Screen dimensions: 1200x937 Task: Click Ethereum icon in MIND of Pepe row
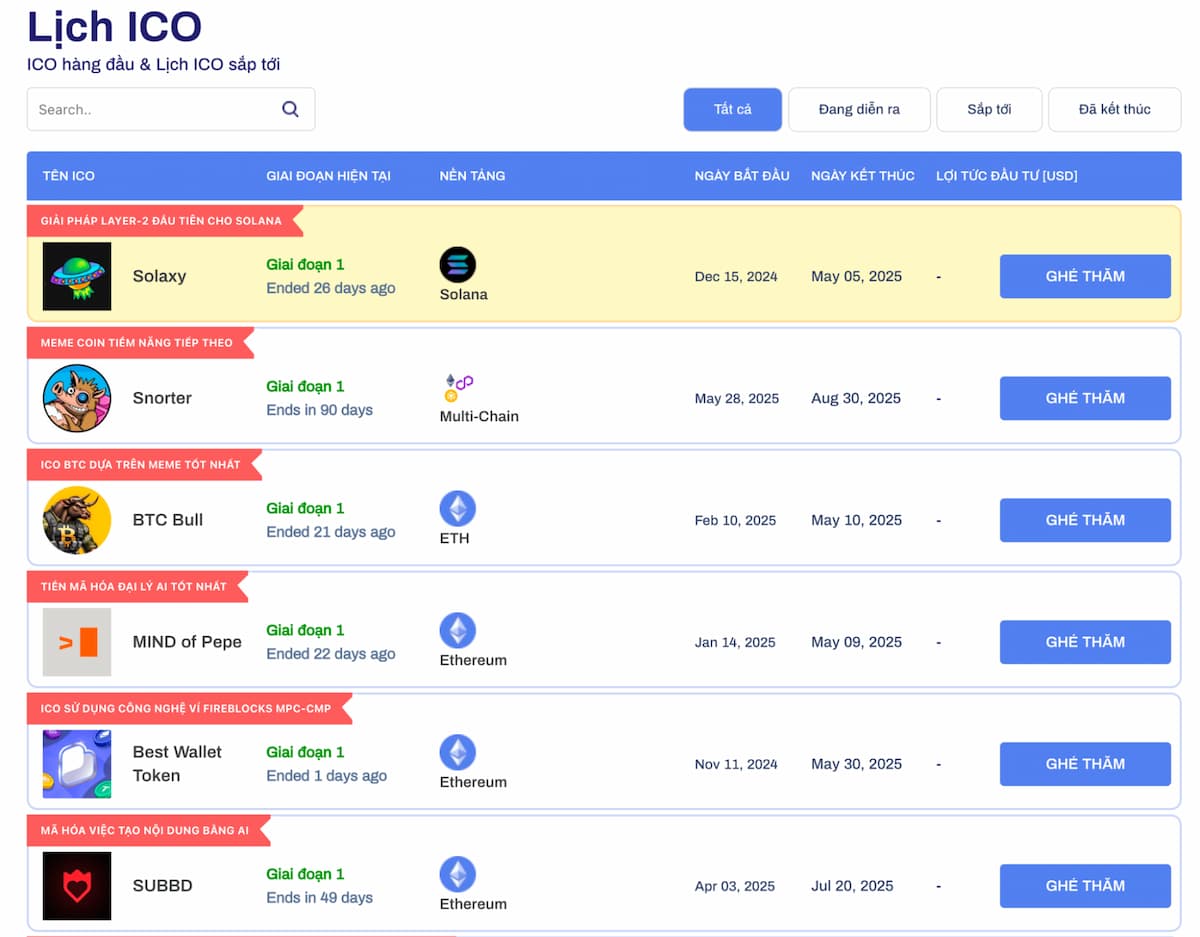(458, 631)
